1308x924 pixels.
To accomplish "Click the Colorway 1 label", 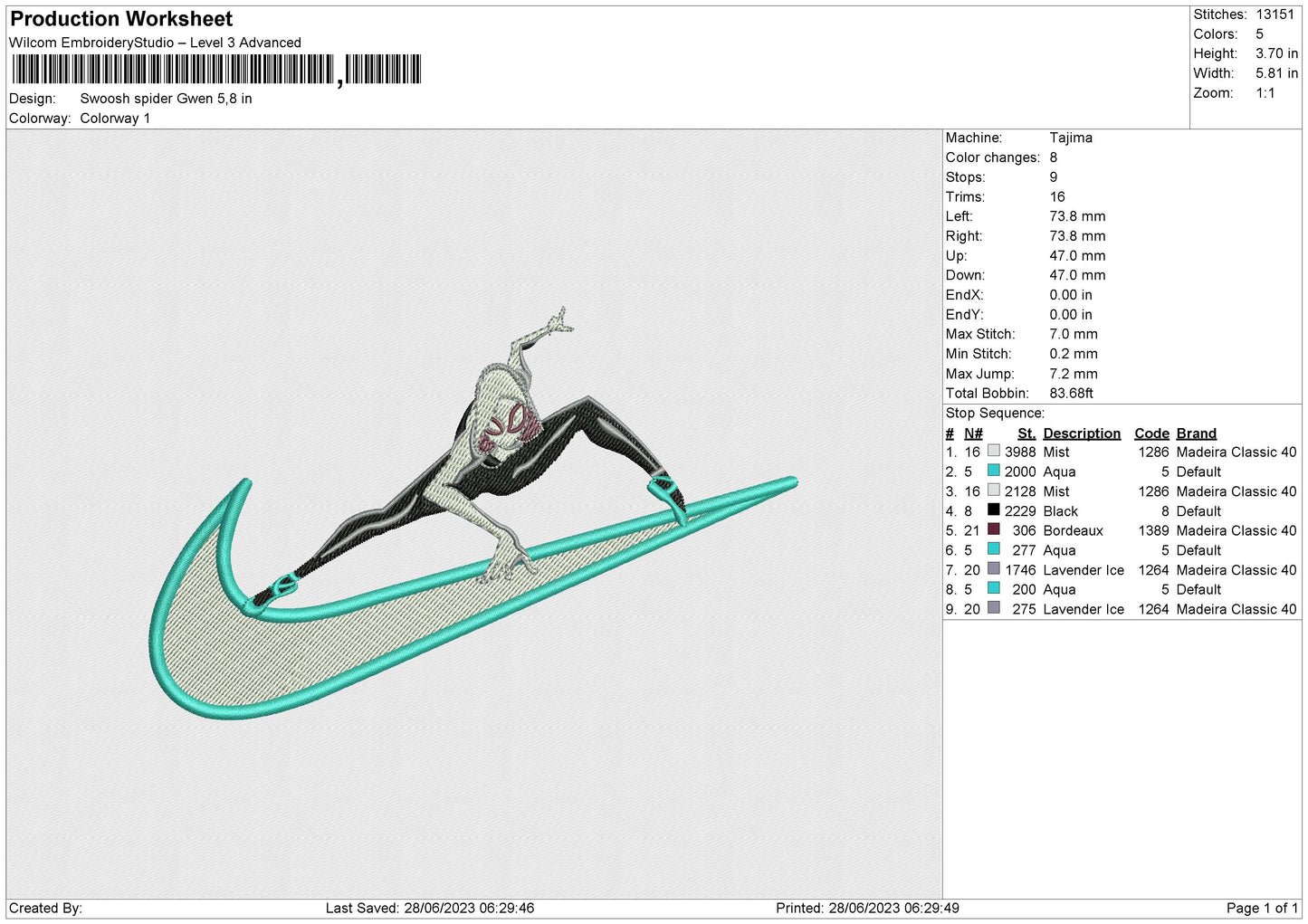I will click(115, 119).
